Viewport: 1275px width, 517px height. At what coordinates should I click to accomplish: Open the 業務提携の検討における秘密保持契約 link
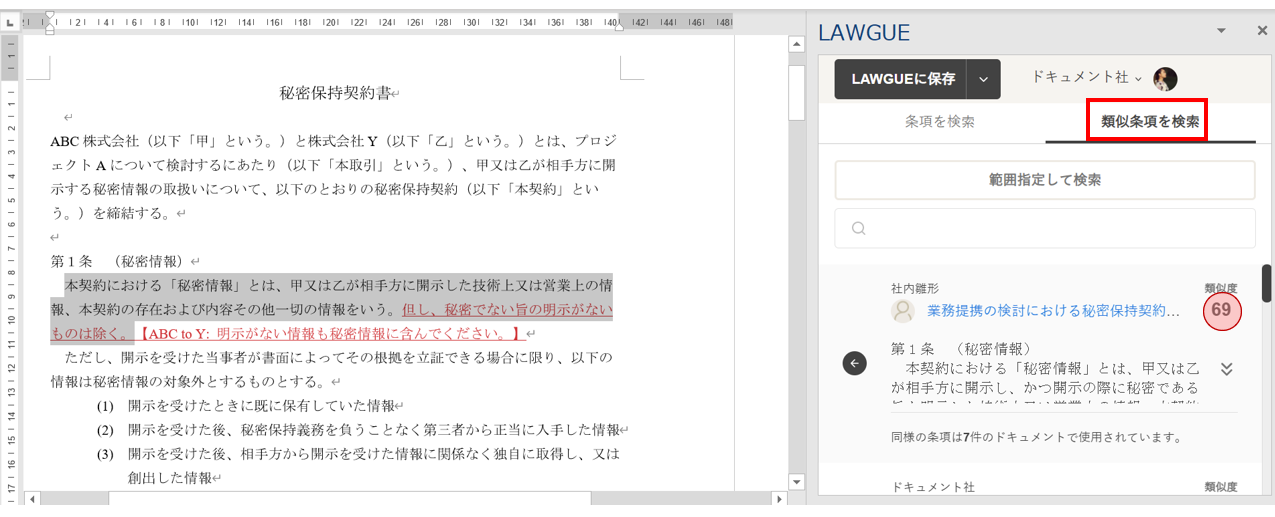click(1046, 311)
